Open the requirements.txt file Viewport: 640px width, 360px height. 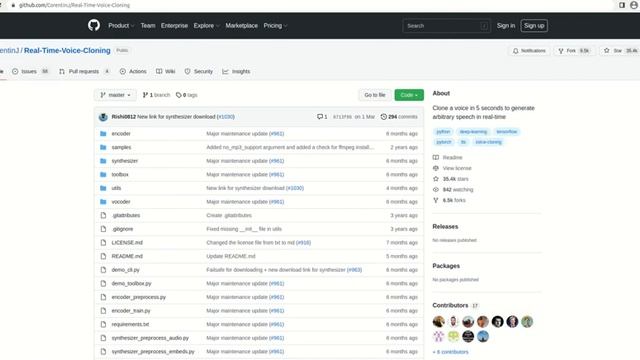coord(130,324)
